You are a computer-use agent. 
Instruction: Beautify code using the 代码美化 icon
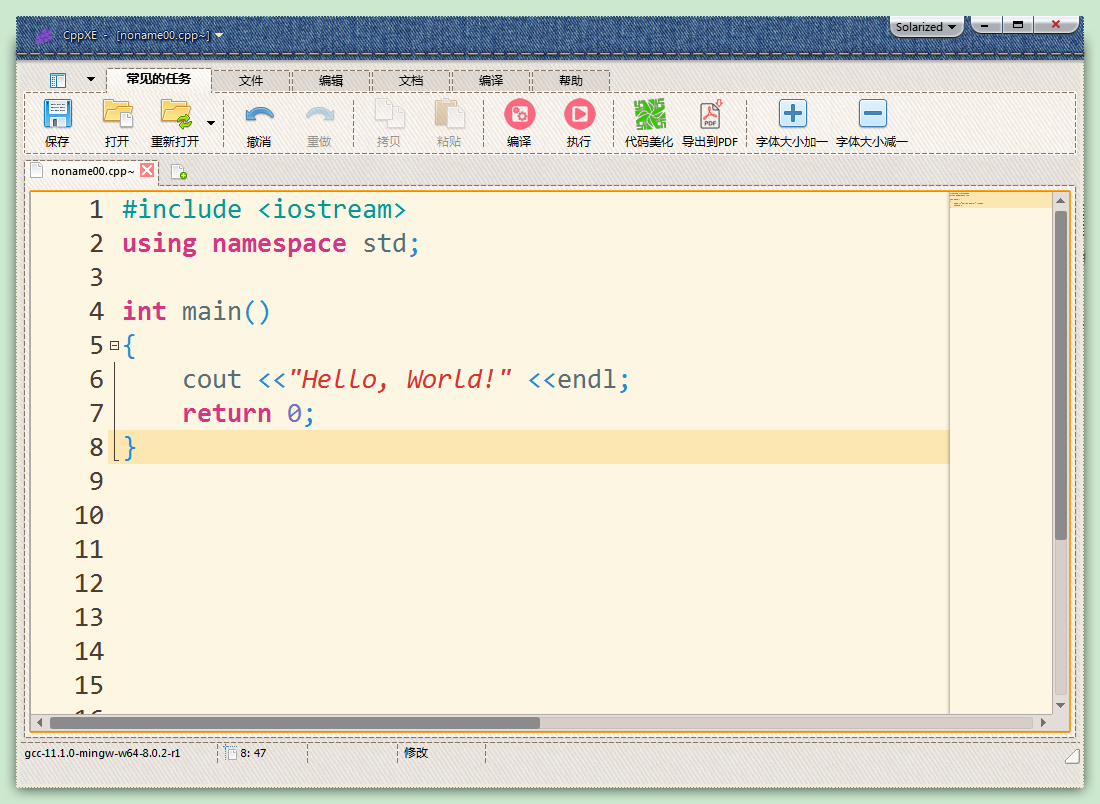pyautogui.click(x=649, y=114)
